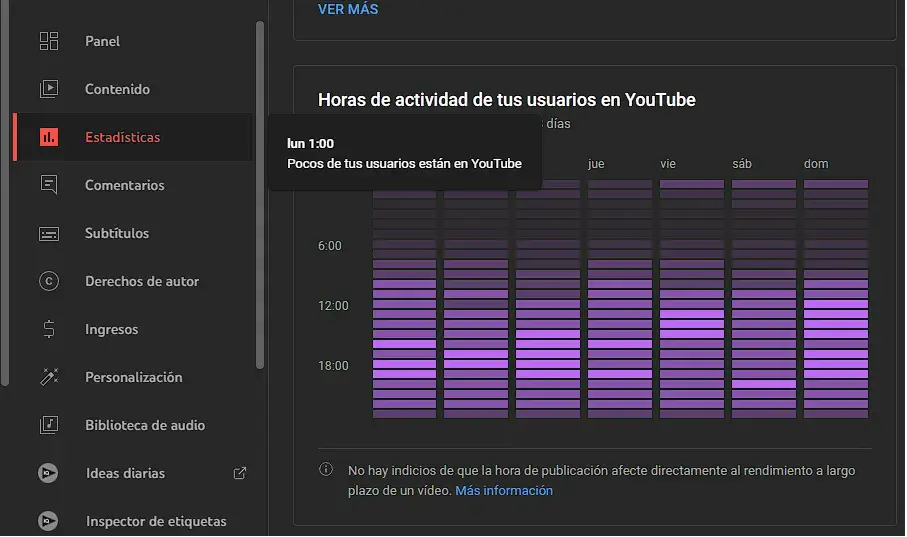Click the Contenido video icon
The width and height of the screenshot is (907, 537).
pos(49,89)
